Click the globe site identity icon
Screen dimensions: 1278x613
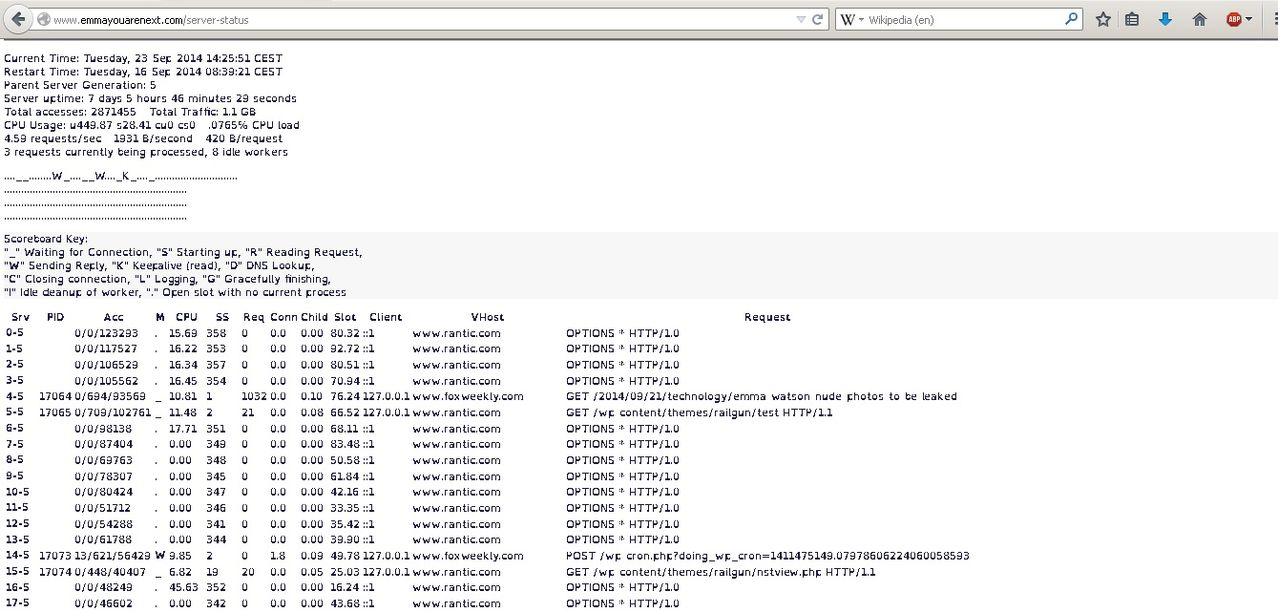tap(43, 20)
